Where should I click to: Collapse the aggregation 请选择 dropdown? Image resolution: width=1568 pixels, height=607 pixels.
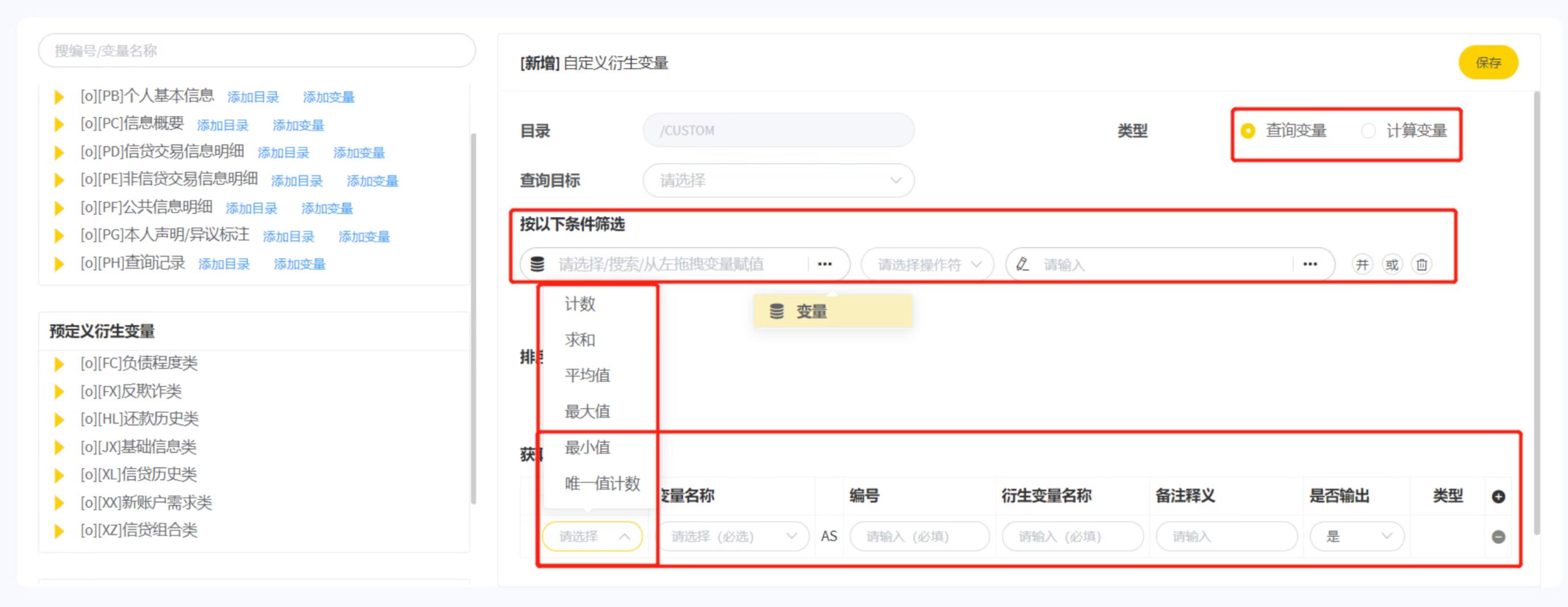[592, 537]
